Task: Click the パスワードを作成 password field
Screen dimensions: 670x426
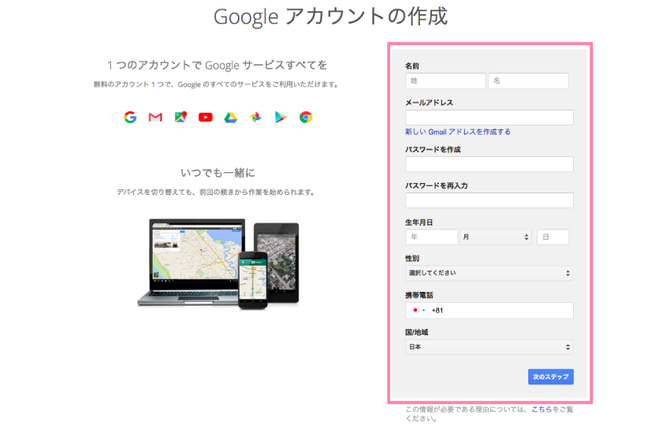Action: point(489,164)
